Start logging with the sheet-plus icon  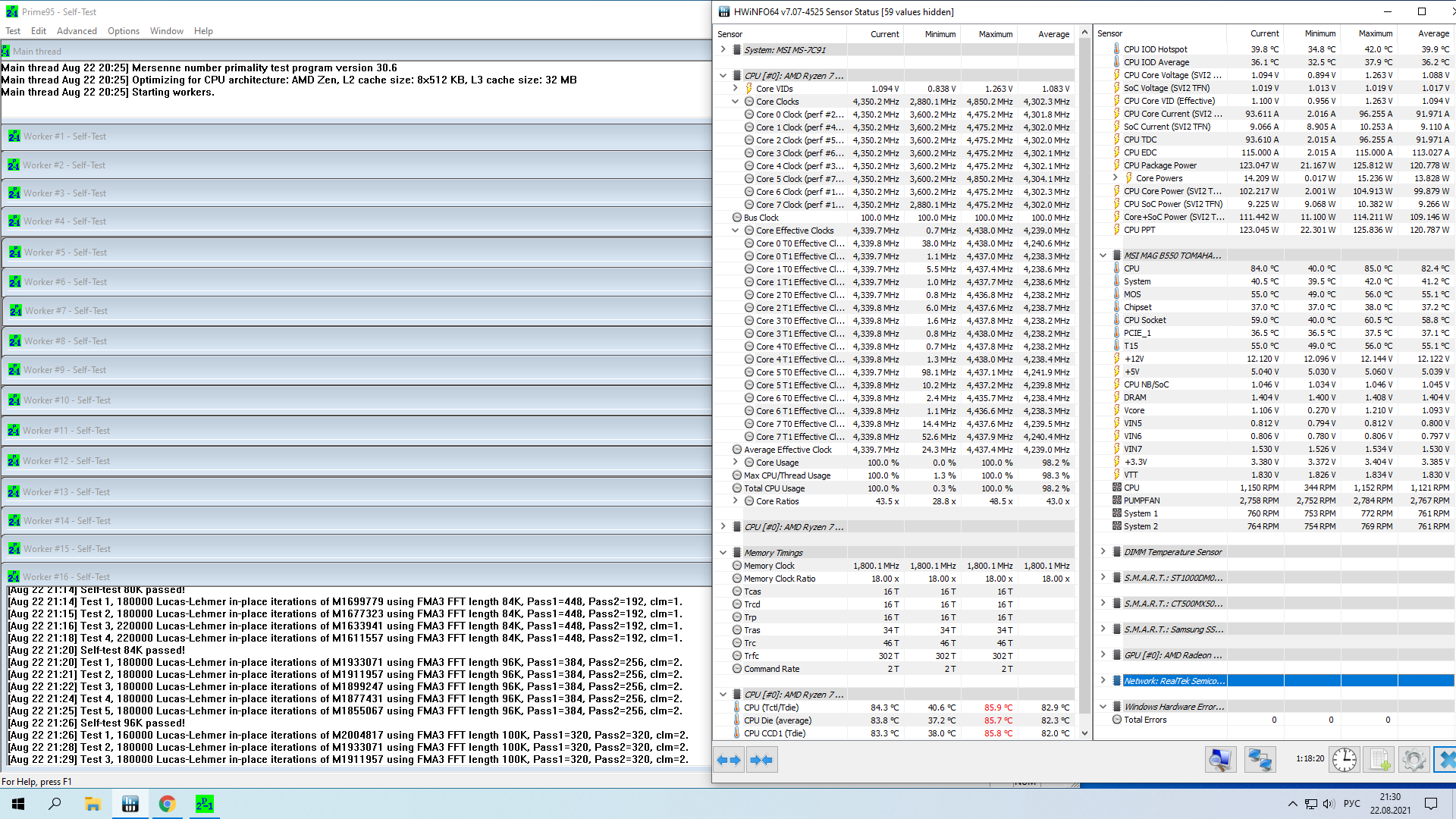point(1379,760)
